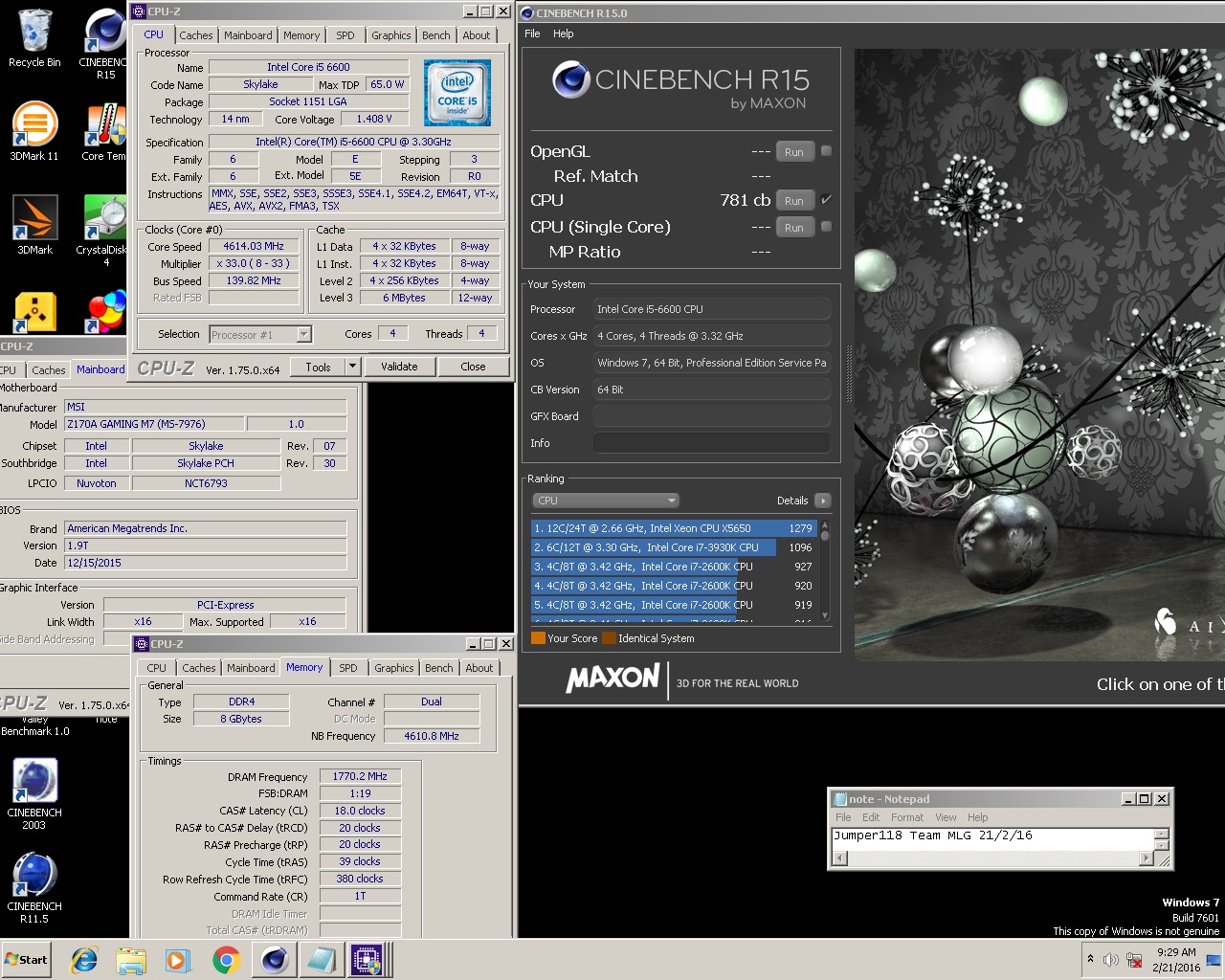Viewport: 1225px width, 980px height.
Task: Run the CPU benchmark in Cinebench
Action: pos(794,201)
